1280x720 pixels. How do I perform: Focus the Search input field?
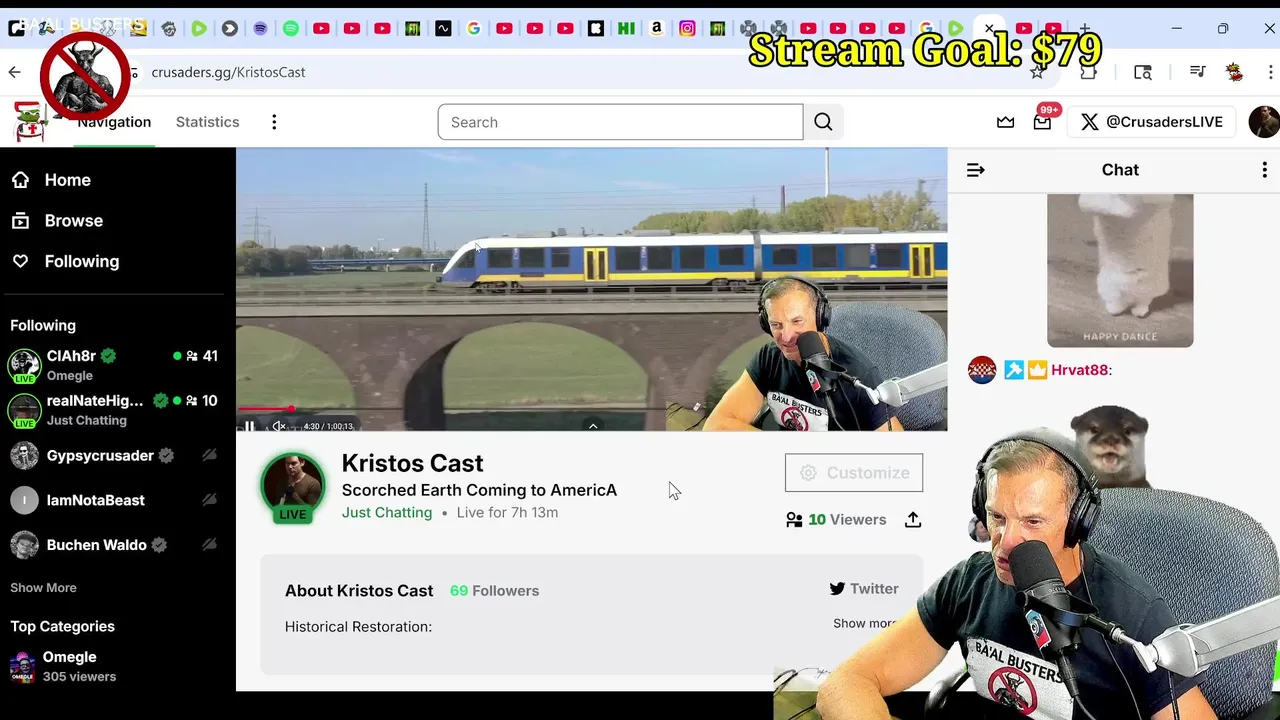point(620,122)
